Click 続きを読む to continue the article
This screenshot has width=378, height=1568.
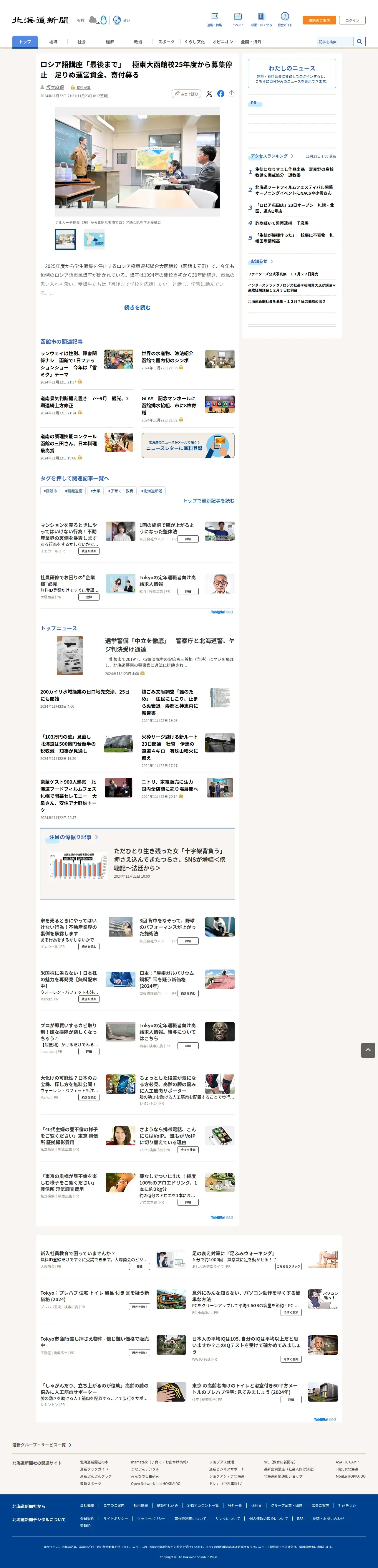tap(137, 307)
